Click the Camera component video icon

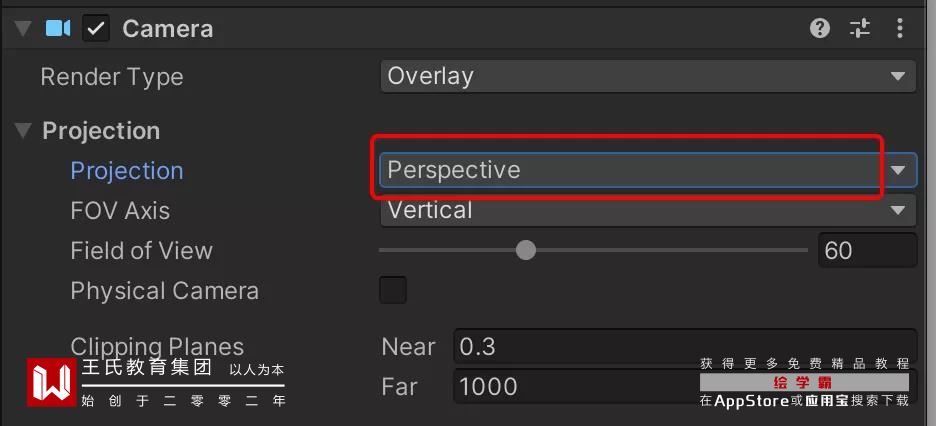pos(58,29)
